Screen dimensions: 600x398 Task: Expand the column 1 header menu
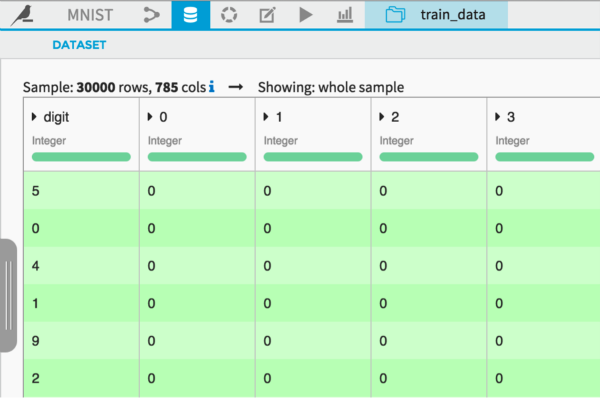[266, 117]
